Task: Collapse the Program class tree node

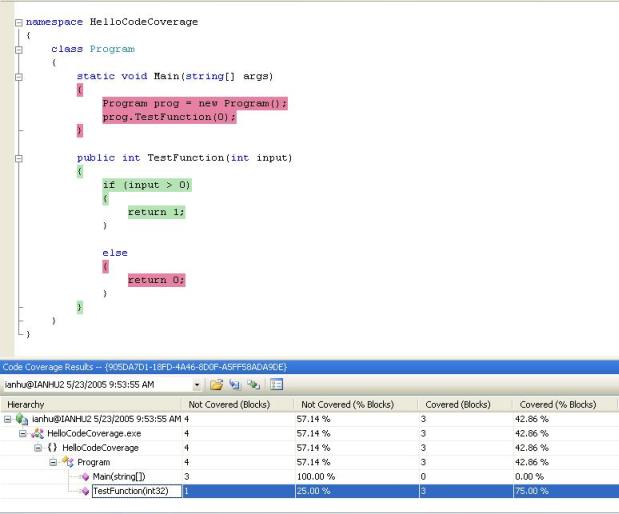Action: click(x=53, y=462)
